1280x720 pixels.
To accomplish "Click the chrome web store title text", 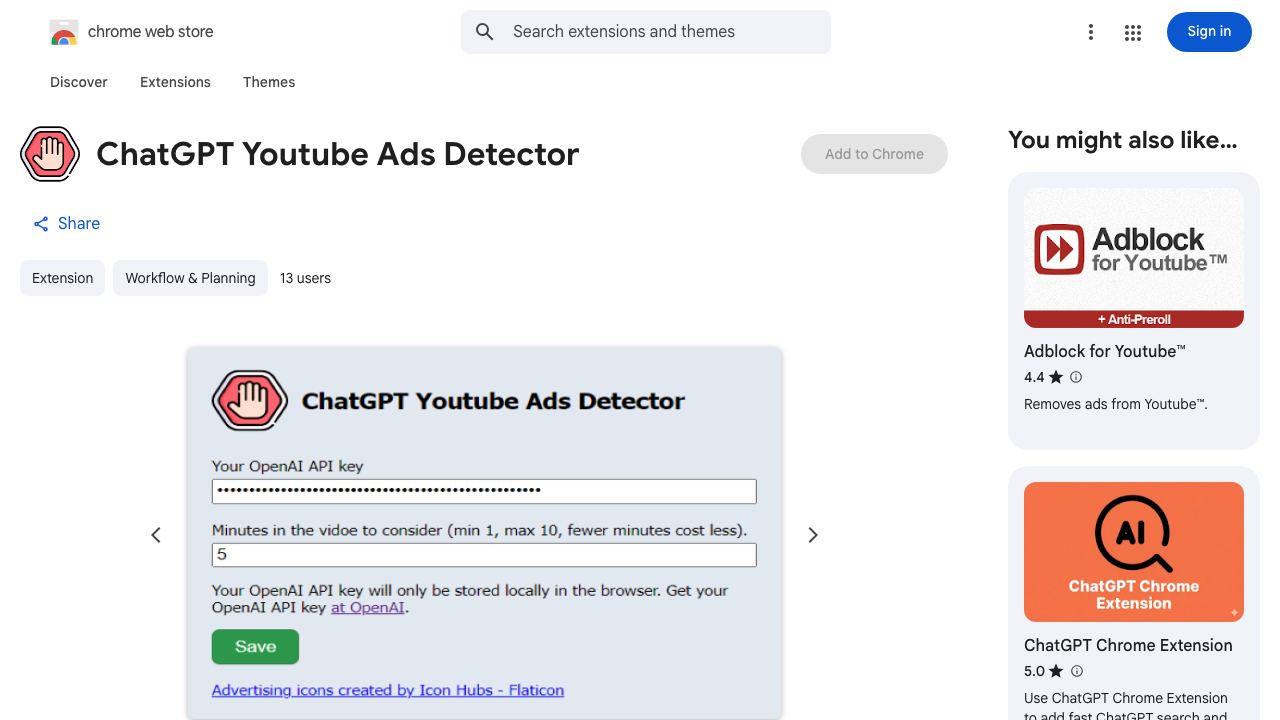I will click(151, 32).
